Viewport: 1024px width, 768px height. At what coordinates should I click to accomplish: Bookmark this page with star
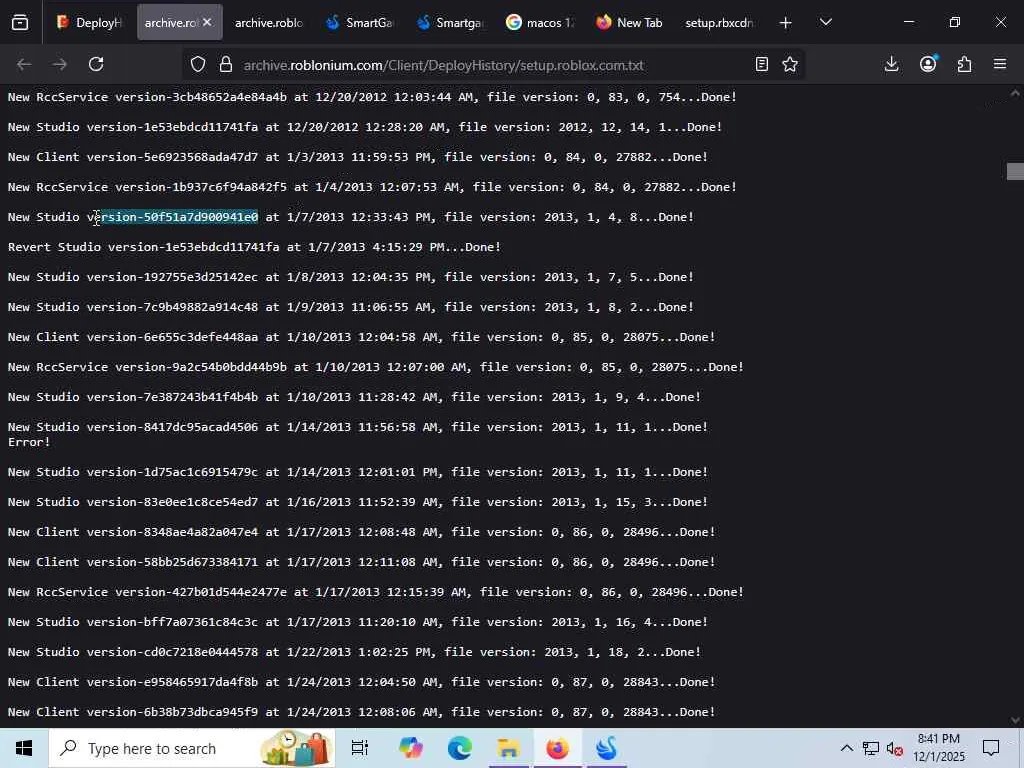point(790,64)
